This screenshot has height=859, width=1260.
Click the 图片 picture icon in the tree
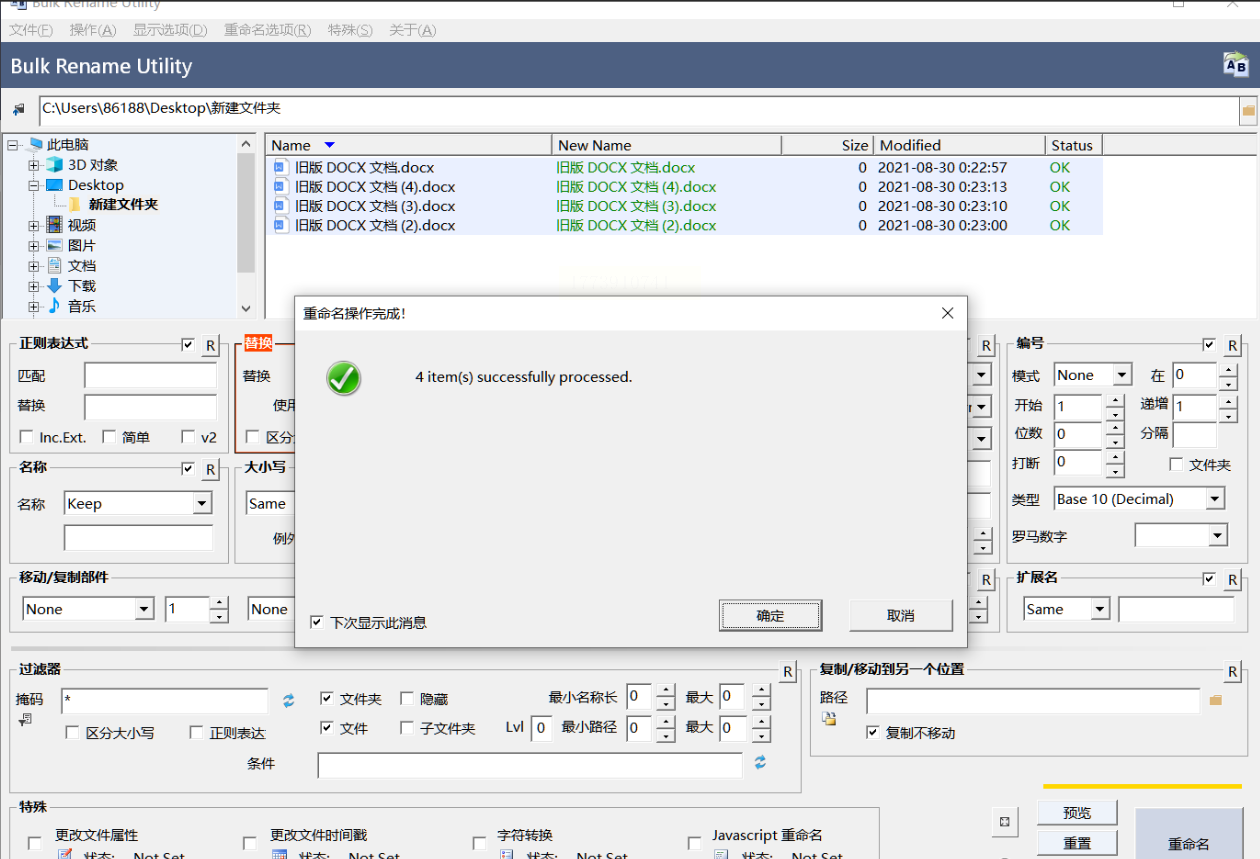coord(54,246)
